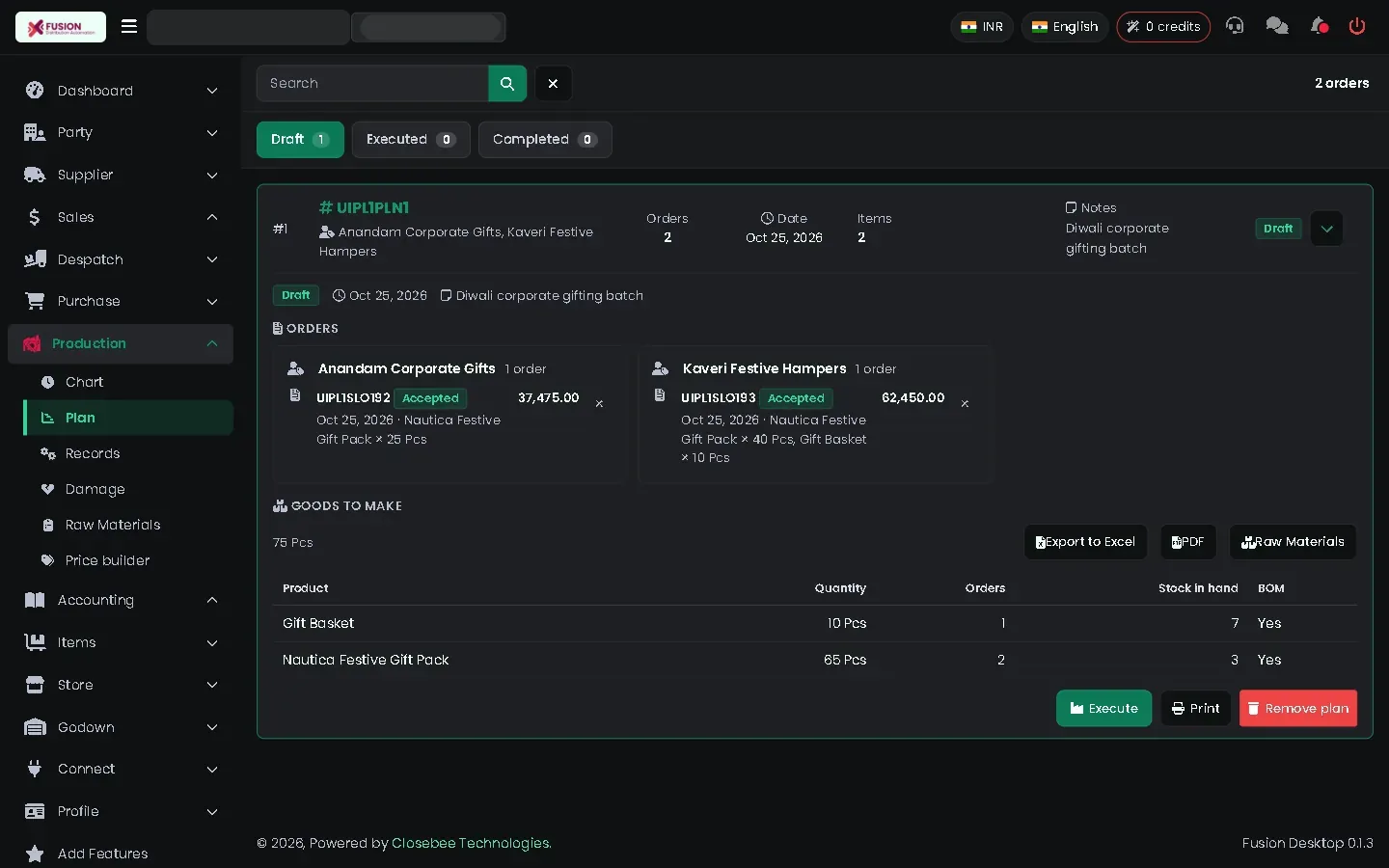Screen dimensions: 1389x868
Task: Expand the Godown menu
Action: [121, 727]
